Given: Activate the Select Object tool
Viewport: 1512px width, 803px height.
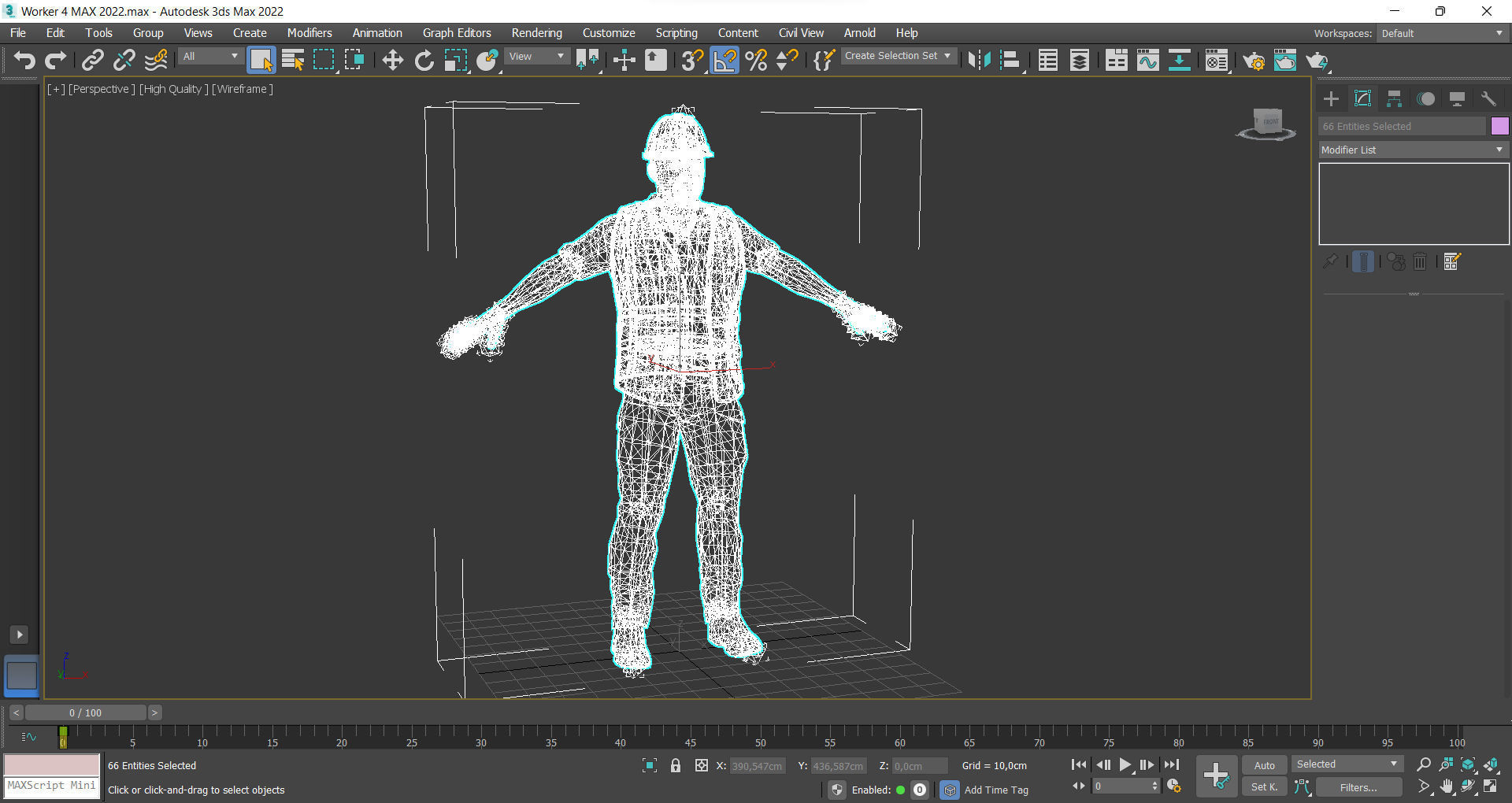Looking at the screenshot, I should point(261,60).
